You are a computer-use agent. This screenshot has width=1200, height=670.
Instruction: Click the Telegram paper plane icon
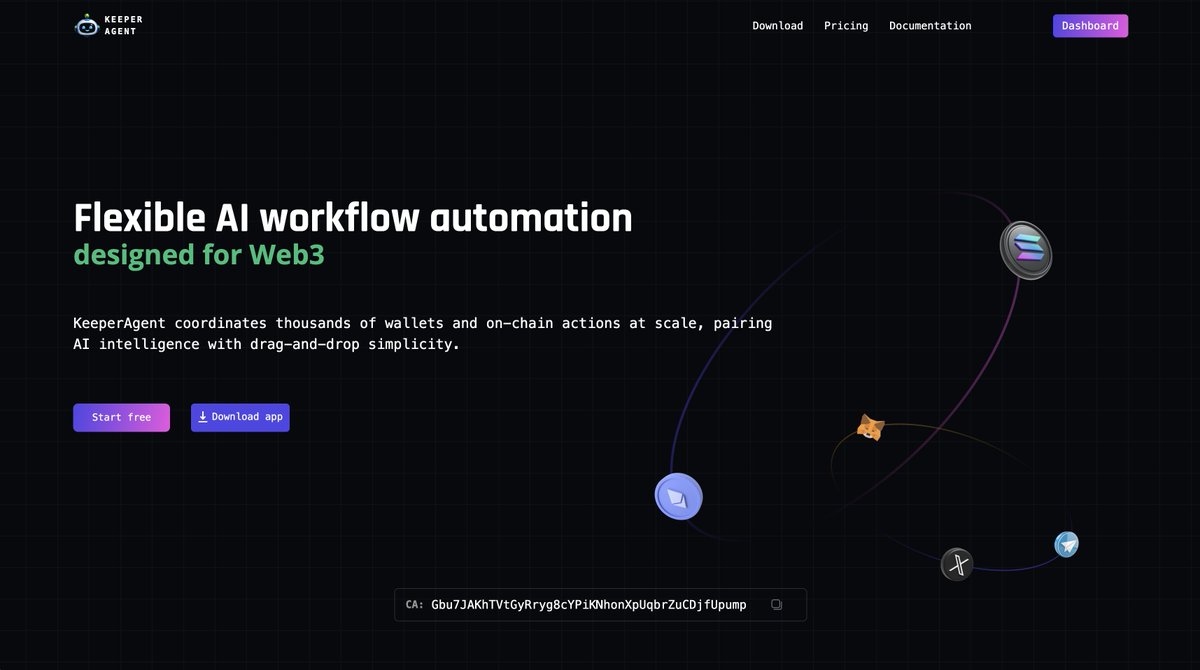pyautogui.click(x=1066, y=545)
